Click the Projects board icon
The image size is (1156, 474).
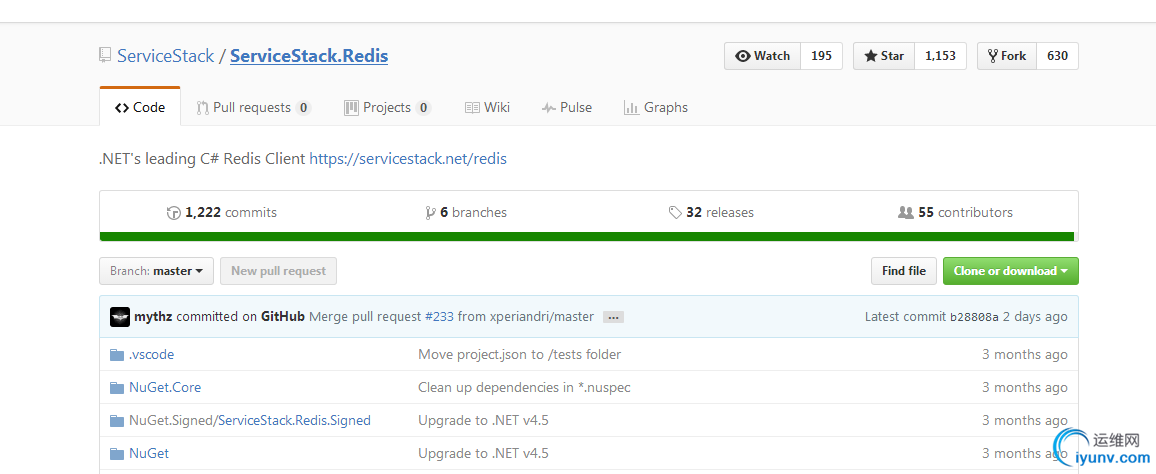click(351, 108)
